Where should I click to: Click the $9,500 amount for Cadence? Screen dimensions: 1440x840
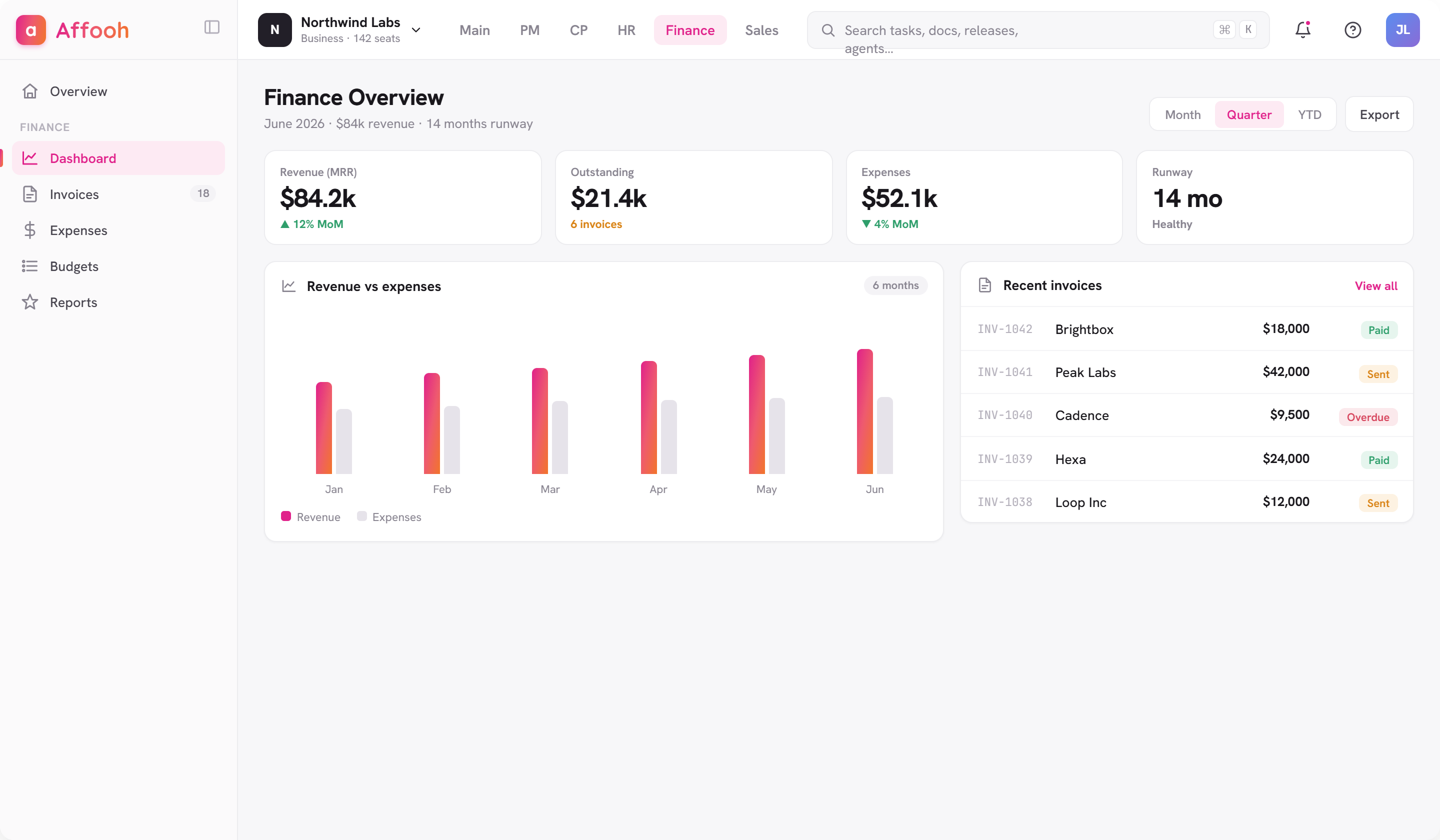pos(1289,414)
